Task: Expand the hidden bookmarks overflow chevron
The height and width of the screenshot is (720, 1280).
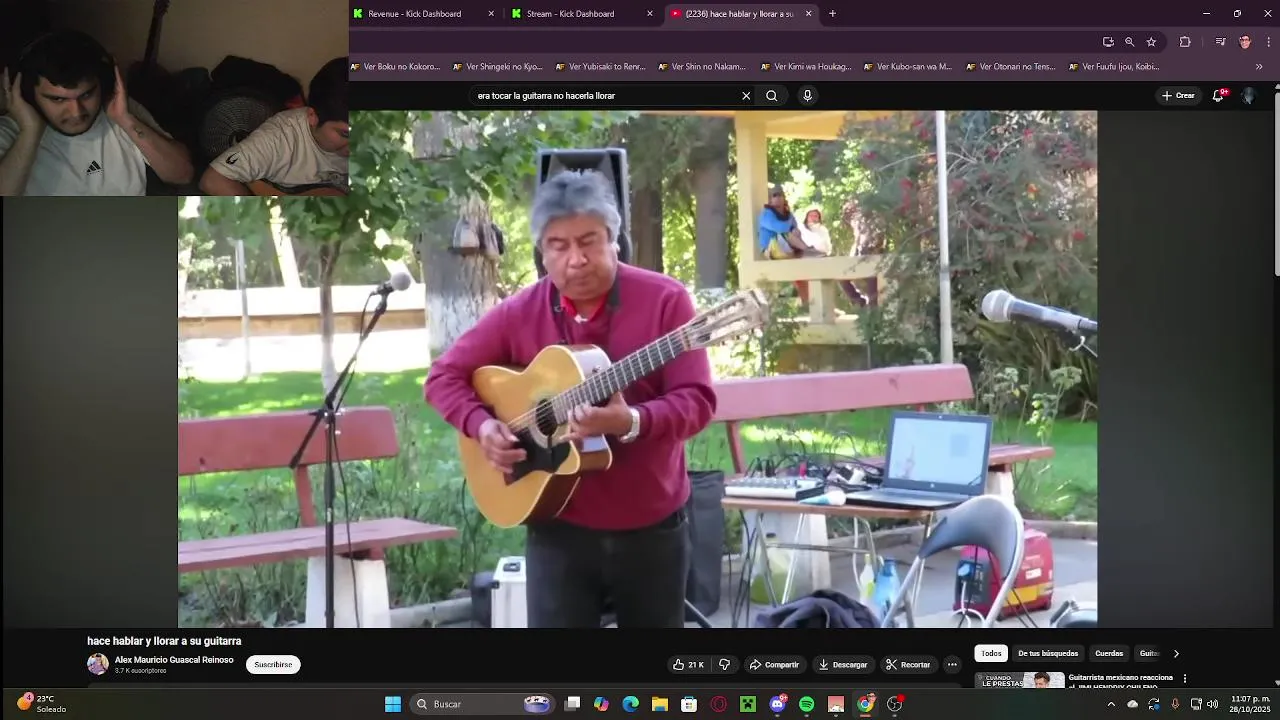Action: coord(1259,67)
